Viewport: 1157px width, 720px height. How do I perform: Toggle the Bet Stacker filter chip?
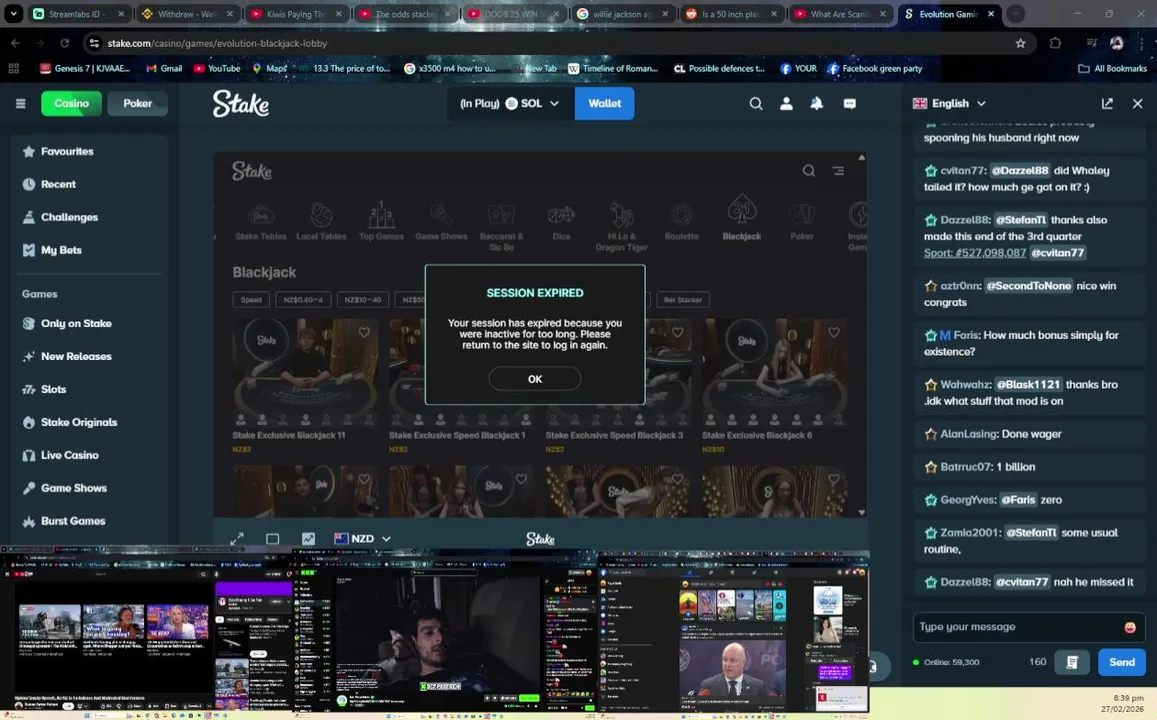(683, 300)
